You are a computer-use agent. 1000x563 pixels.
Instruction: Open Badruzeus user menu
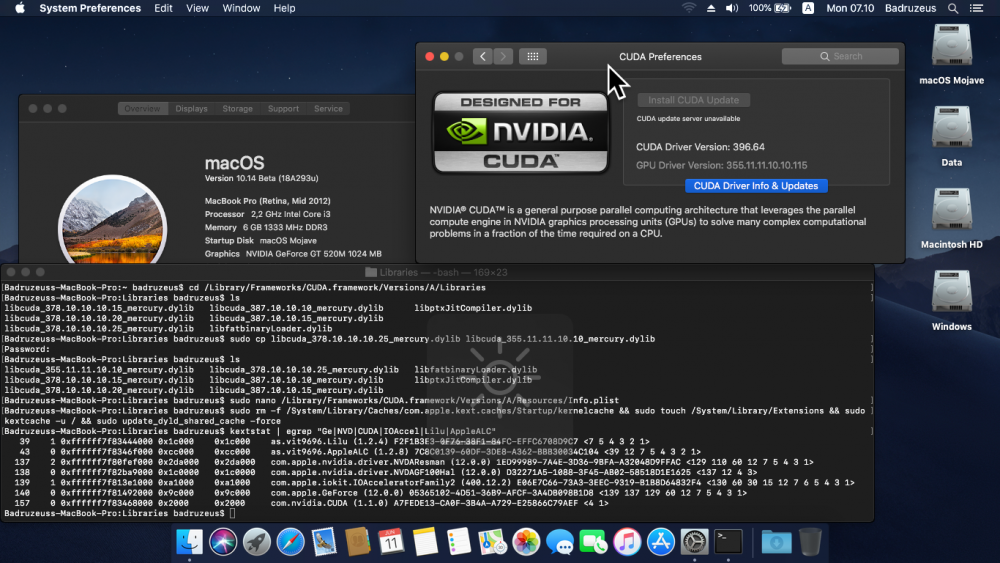point(910,8)
